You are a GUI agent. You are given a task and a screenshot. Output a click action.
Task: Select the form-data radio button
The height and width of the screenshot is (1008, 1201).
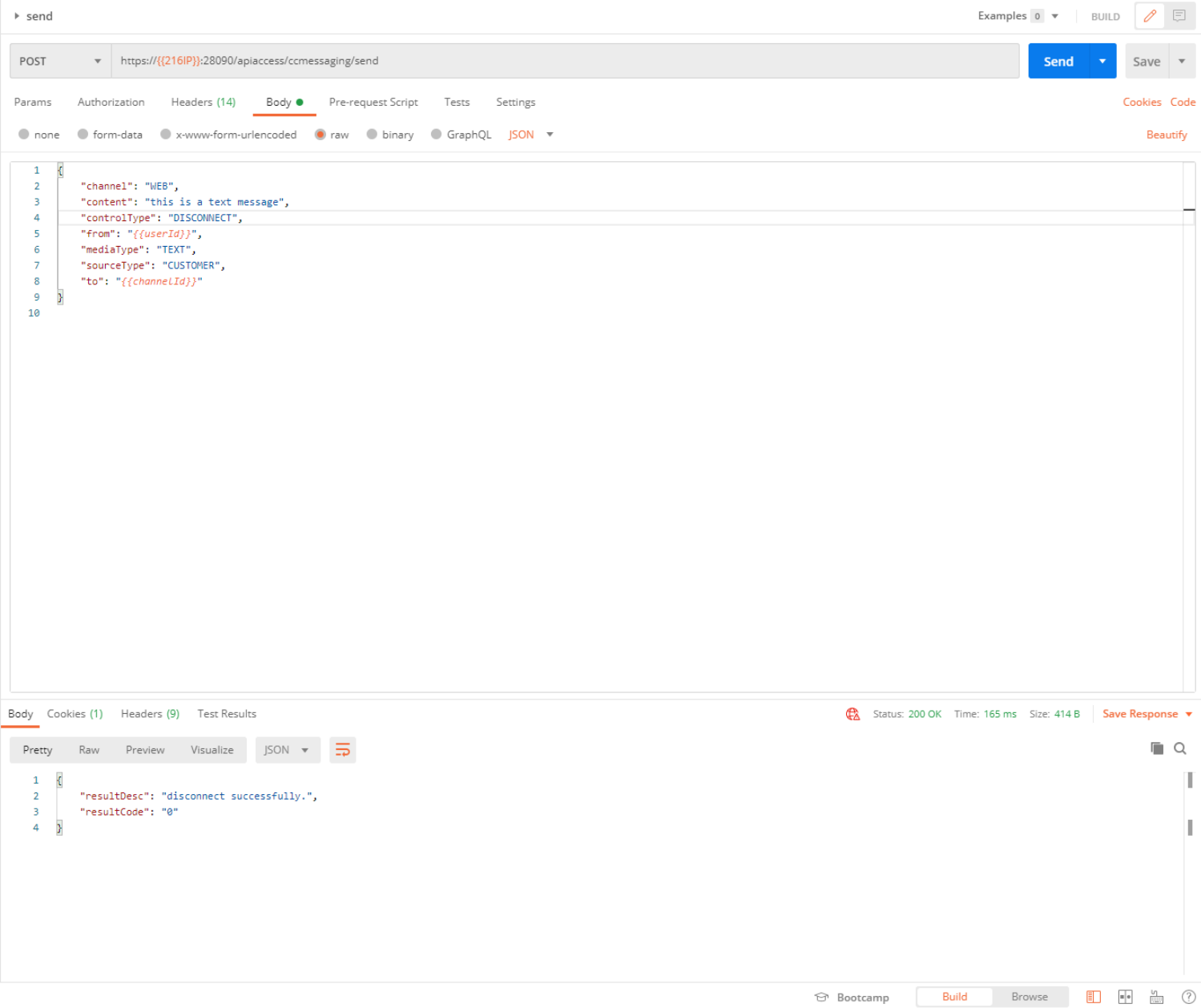pyautogui.click(x=83, y=135)
